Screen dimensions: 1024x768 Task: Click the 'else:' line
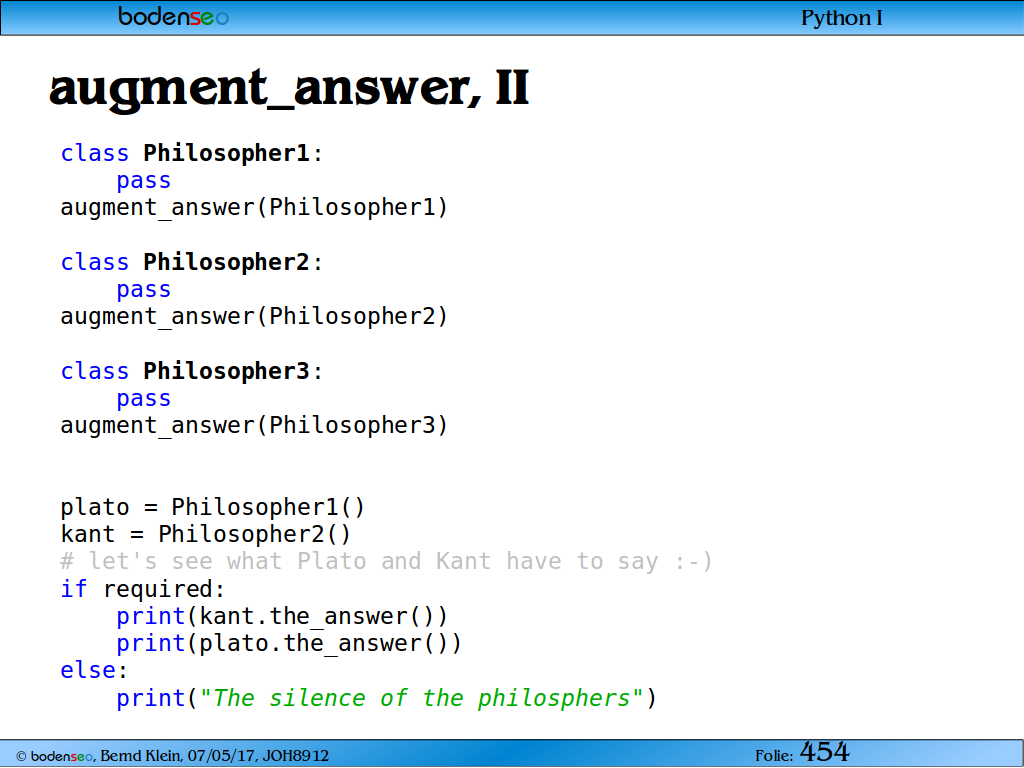coord(94,671)
